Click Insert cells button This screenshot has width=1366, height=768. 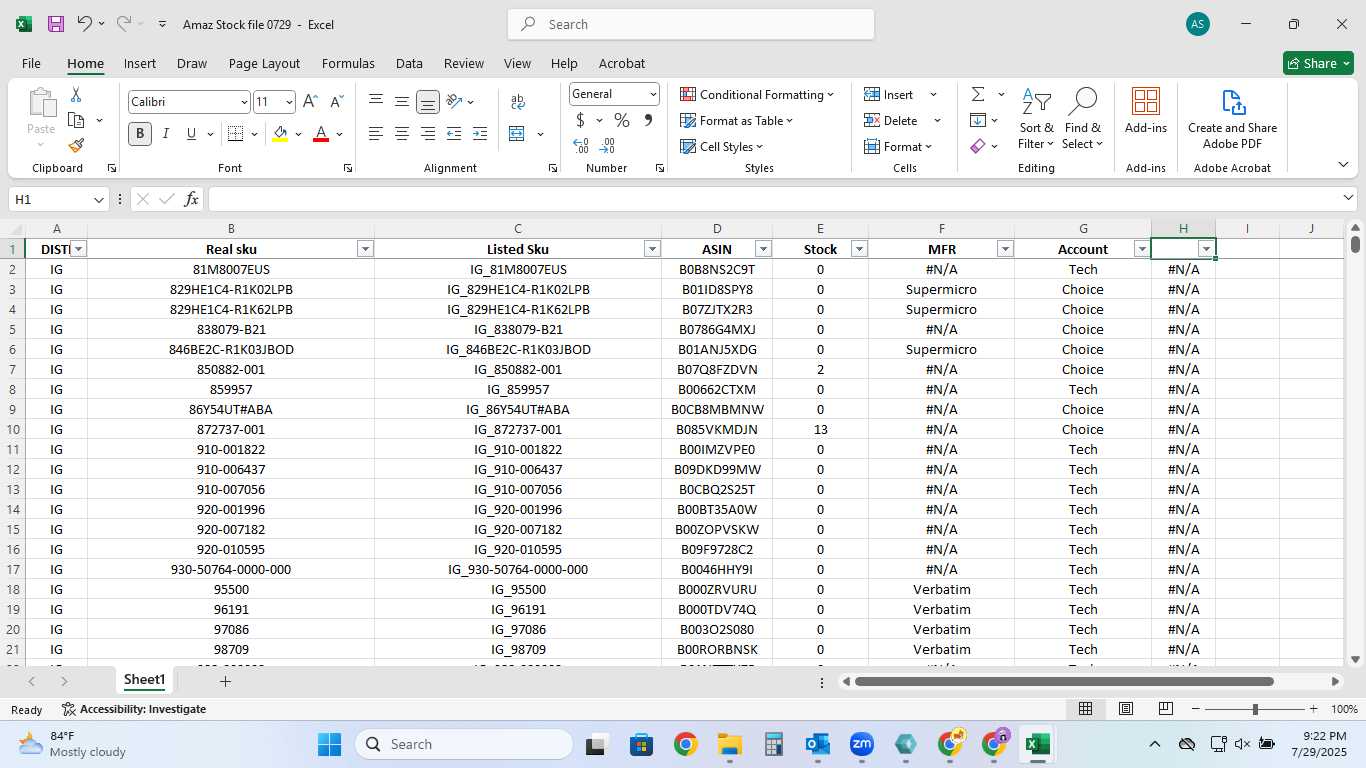889,94
